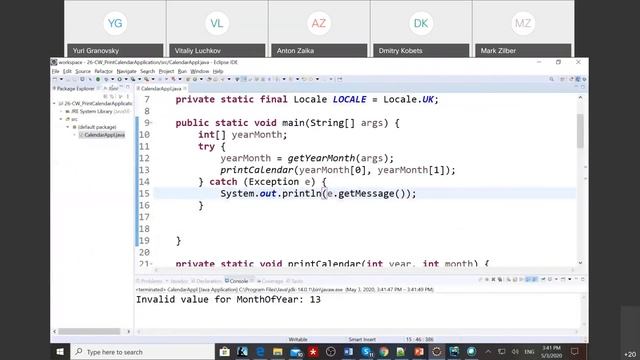Open the Project menu

[166, 71]
